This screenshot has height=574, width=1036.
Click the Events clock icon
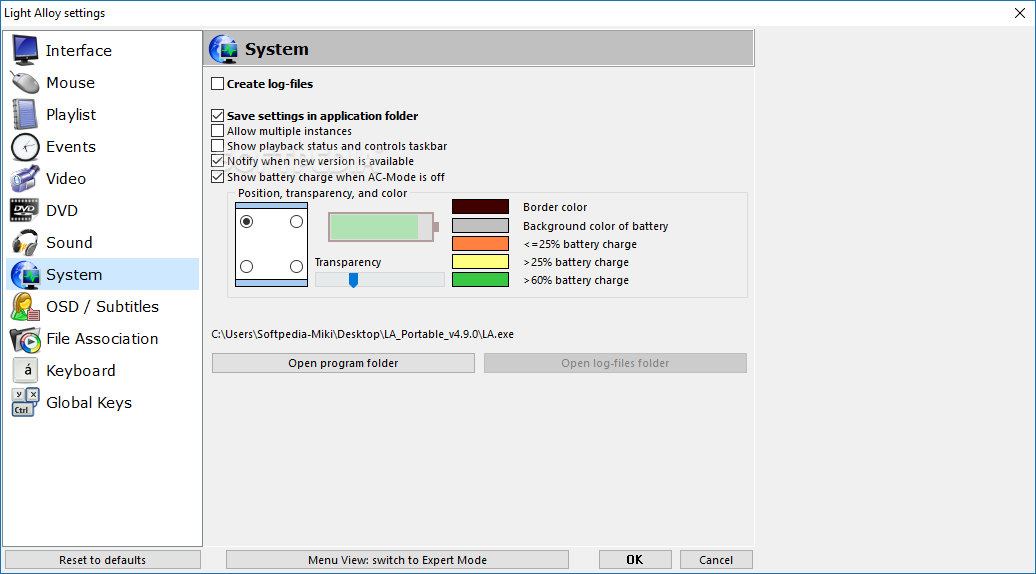[x=25, y=147]
